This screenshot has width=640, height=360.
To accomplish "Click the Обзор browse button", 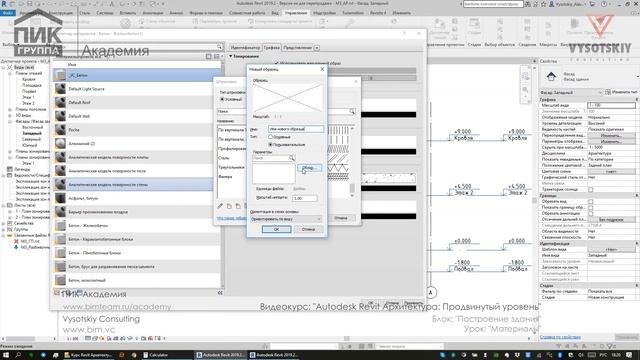I will coord(309,168).
